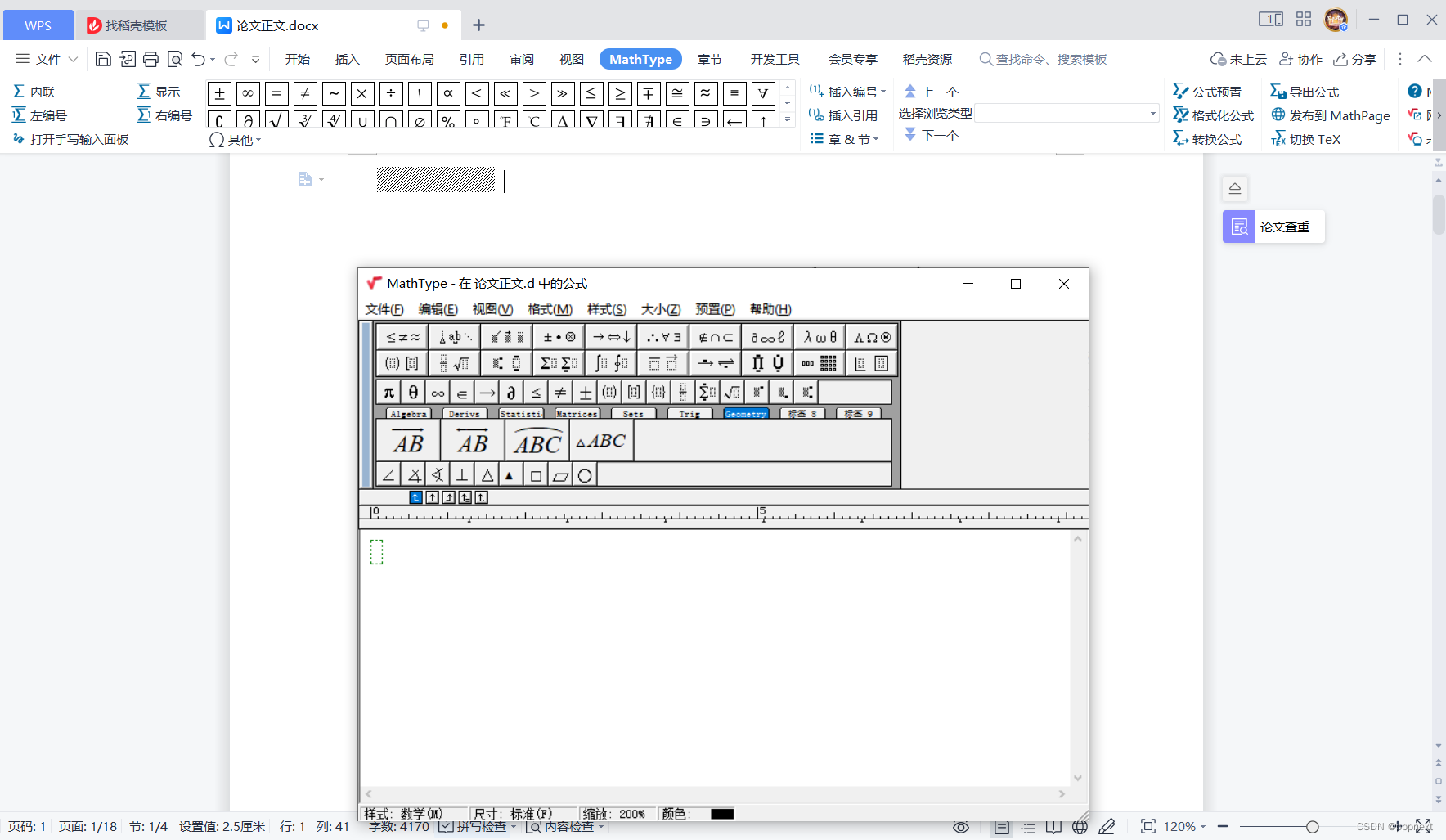This screenshot has width=1446, height=840.
Task: Open summation templates palette in MathType
Action: coord(559,363)
